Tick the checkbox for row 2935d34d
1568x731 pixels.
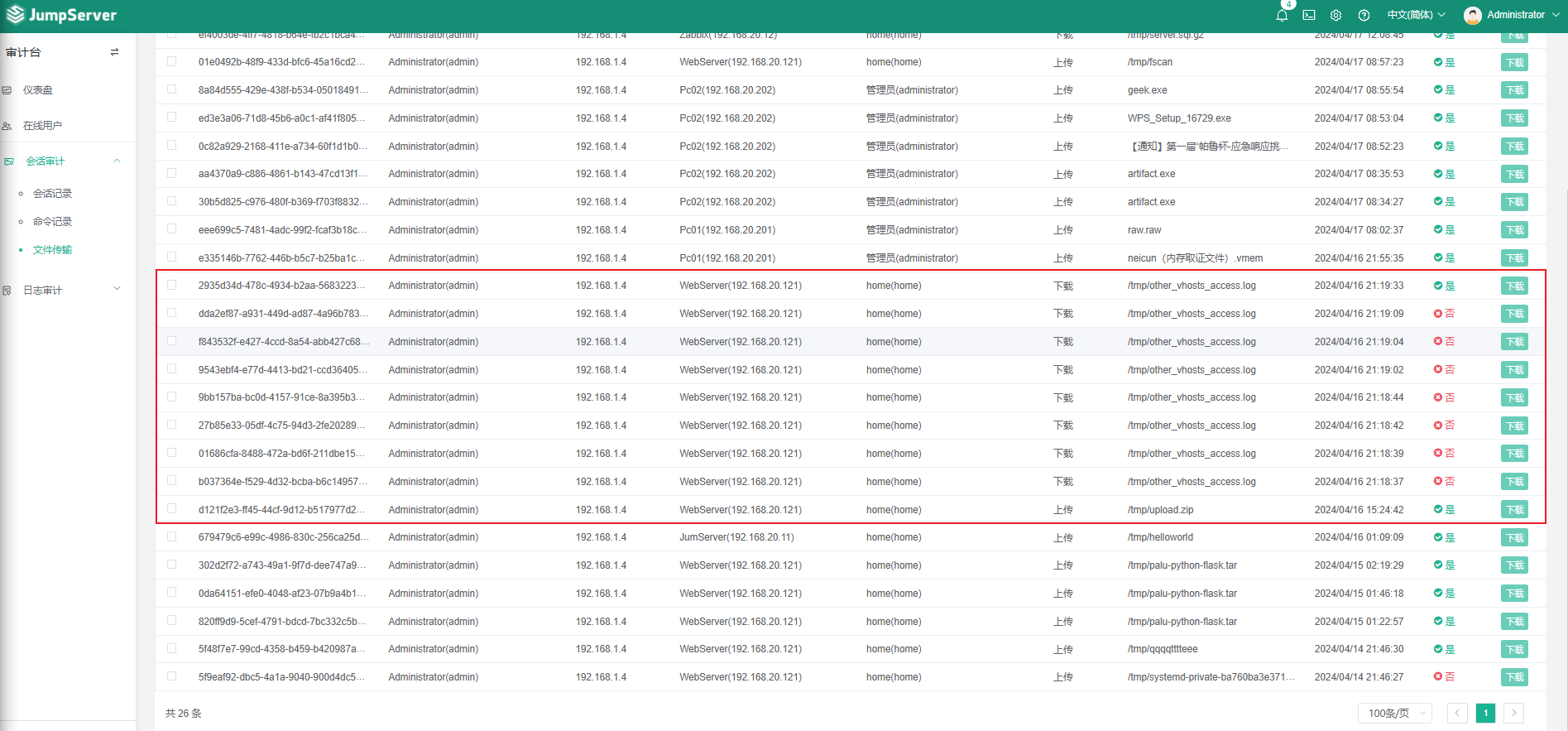172,285
